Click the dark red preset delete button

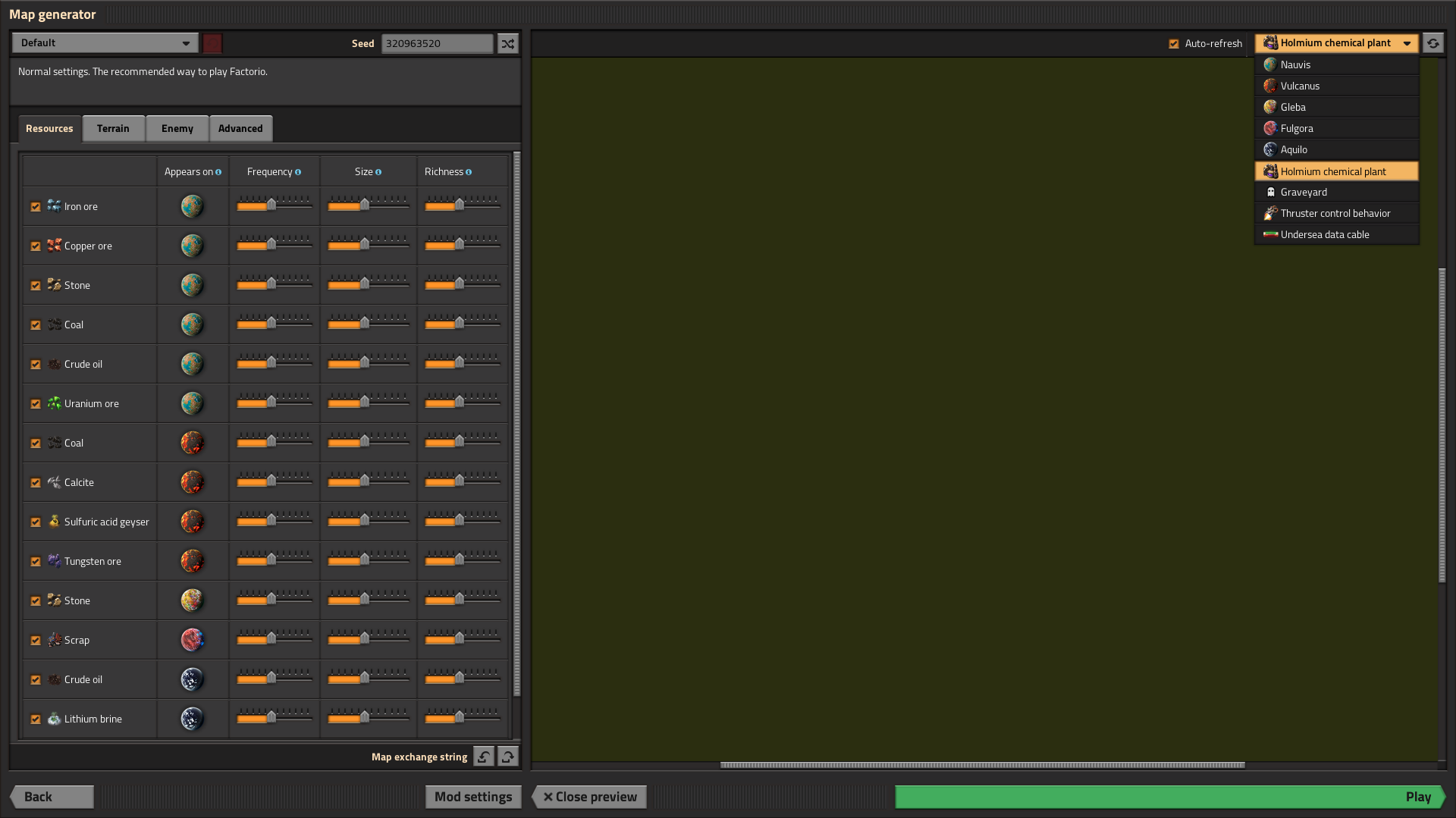coord(212,43)
